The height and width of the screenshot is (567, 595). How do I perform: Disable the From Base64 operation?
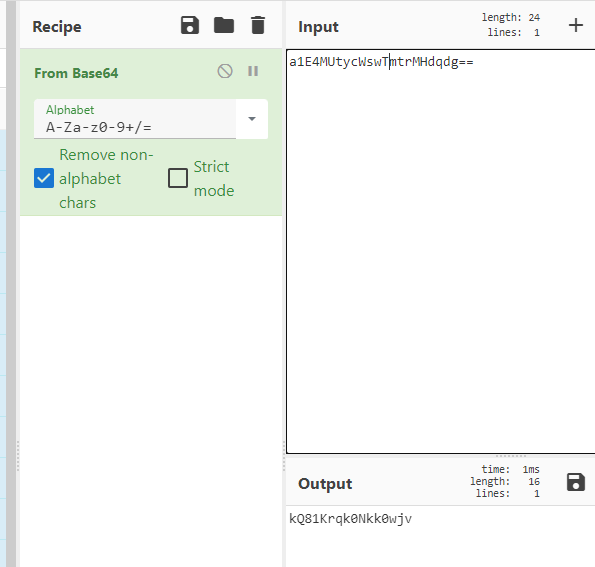click(x=225, y=71)
